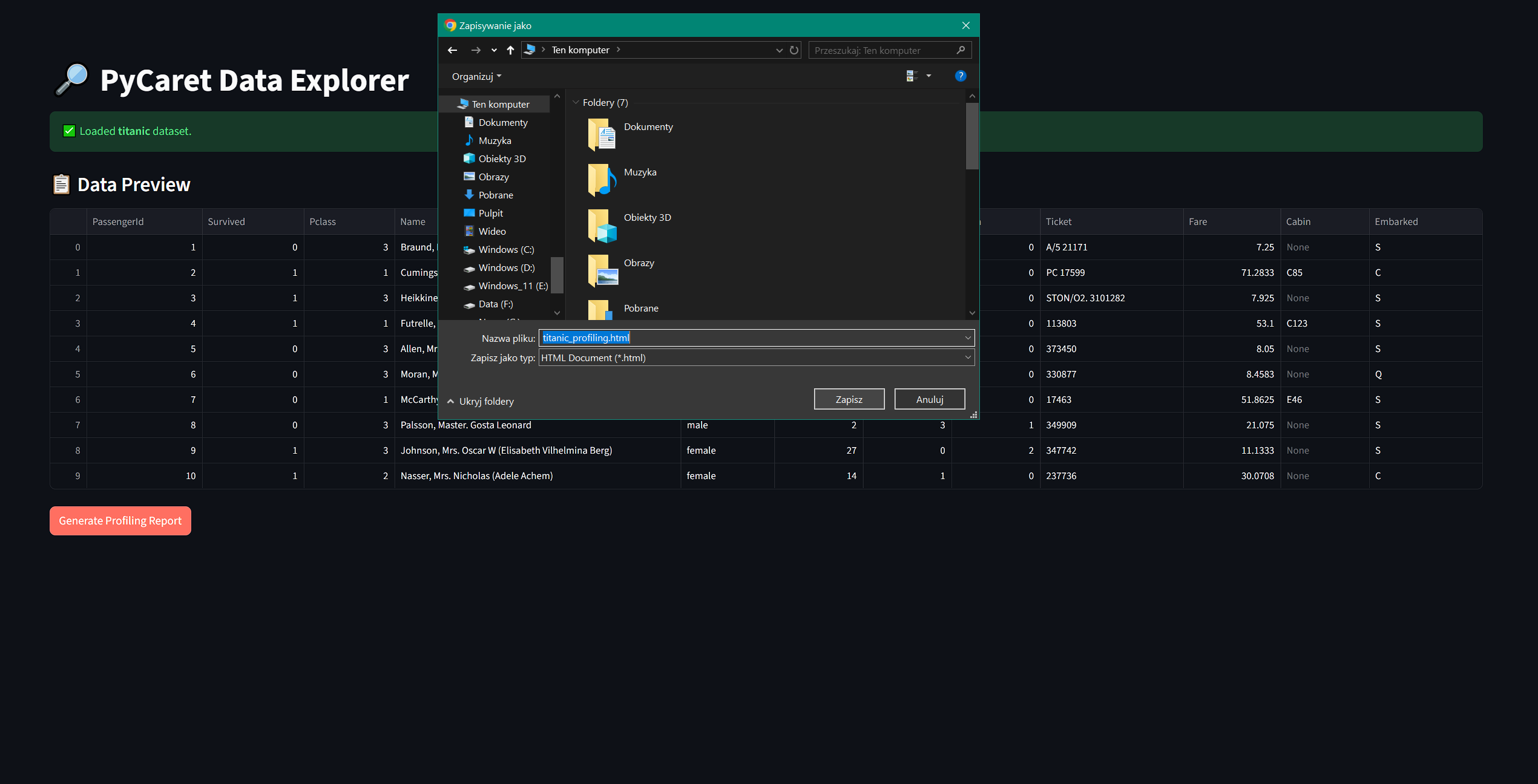Open the Obrazy folder icon
This screenshot has width=1538, height=784.
(602, 270)
